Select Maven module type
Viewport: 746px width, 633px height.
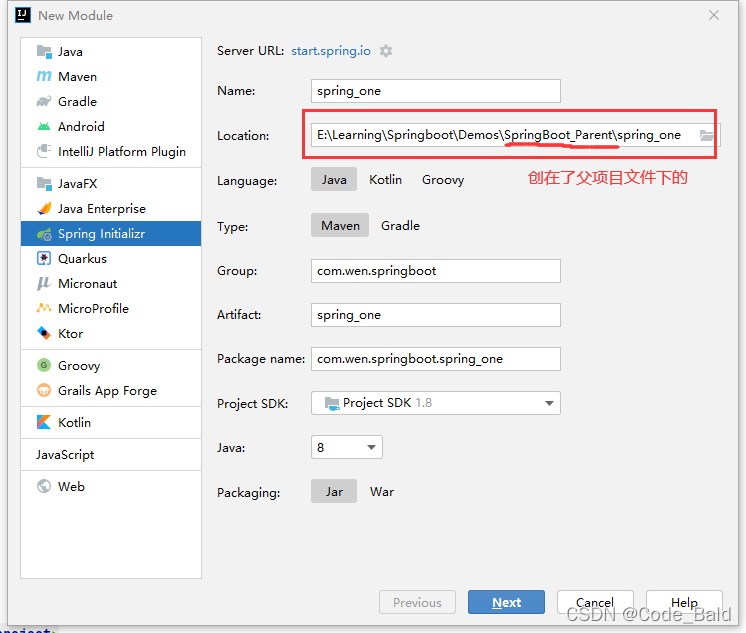click(x=111, y=76)
